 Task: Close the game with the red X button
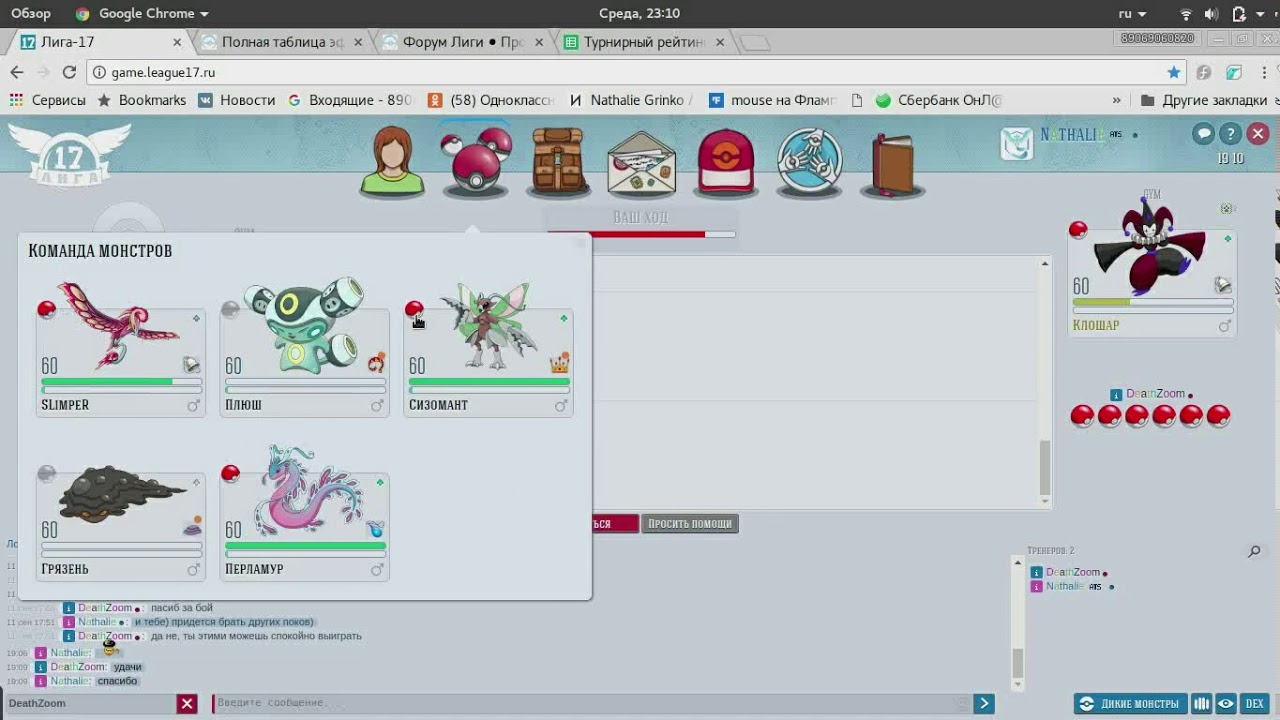point(1258,134)
